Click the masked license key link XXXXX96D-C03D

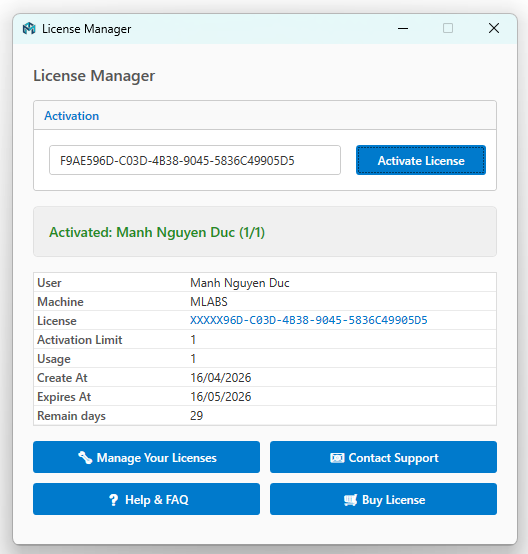[309, 320]
